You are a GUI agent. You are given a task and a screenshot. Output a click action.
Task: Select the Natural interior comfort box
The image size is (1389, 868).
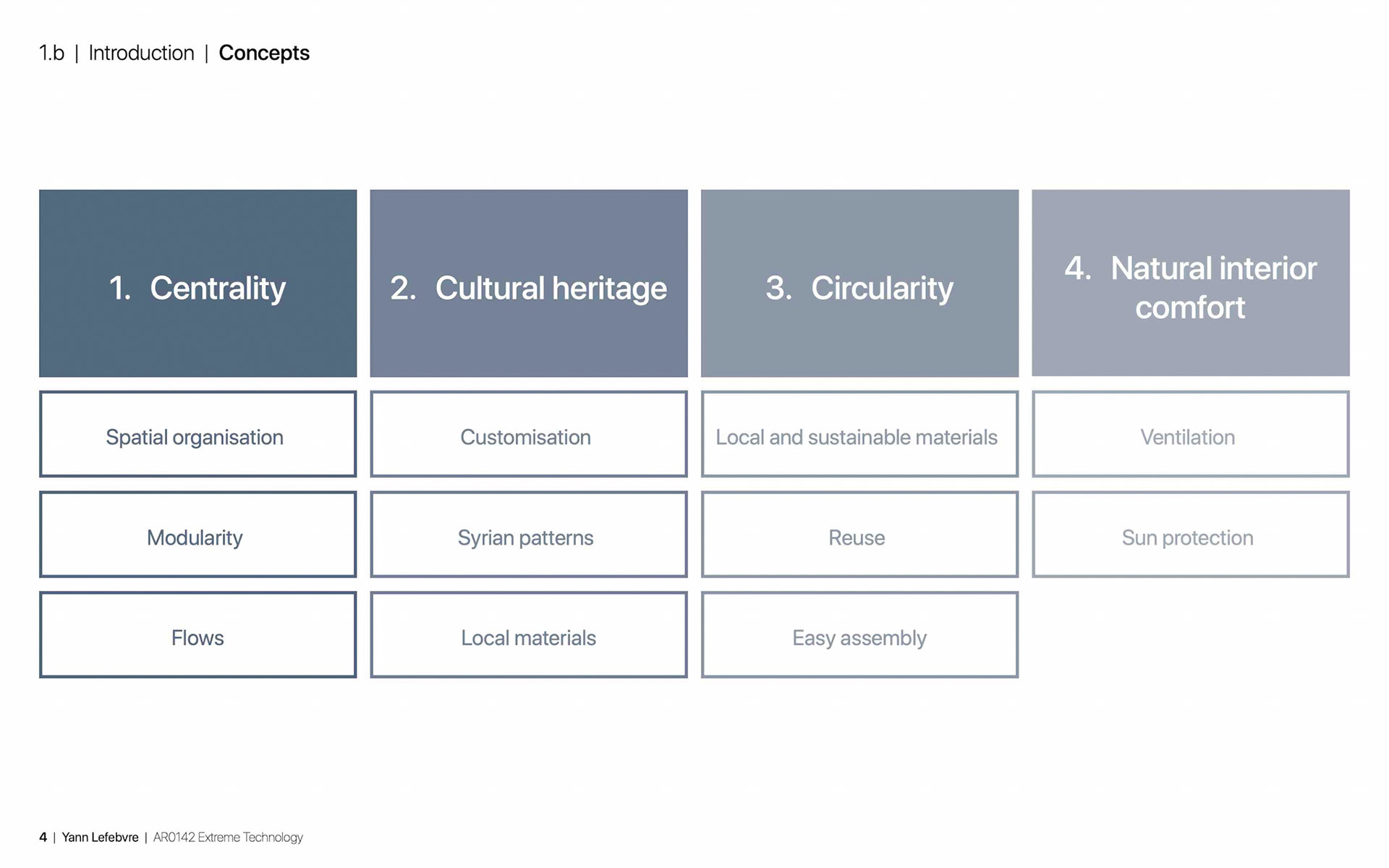point(1190,284)
